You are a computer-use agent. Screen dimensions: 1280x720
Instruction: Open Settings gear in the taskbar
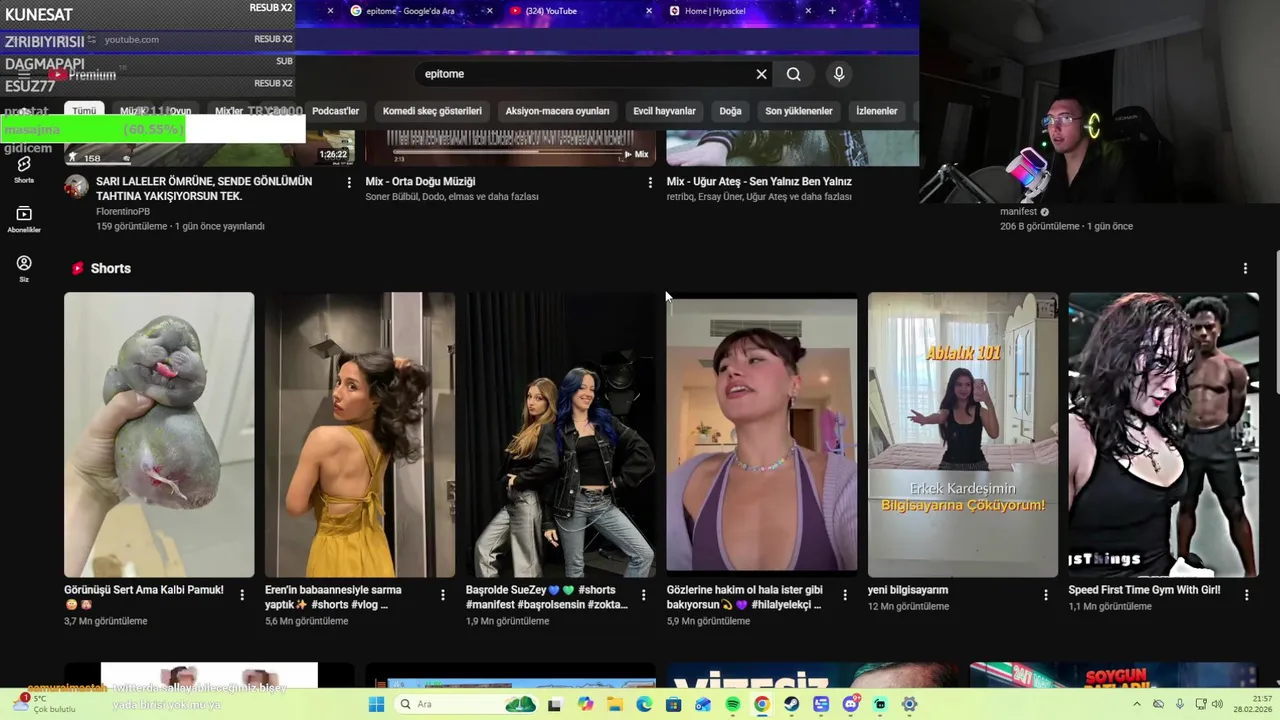pos(909,704)
